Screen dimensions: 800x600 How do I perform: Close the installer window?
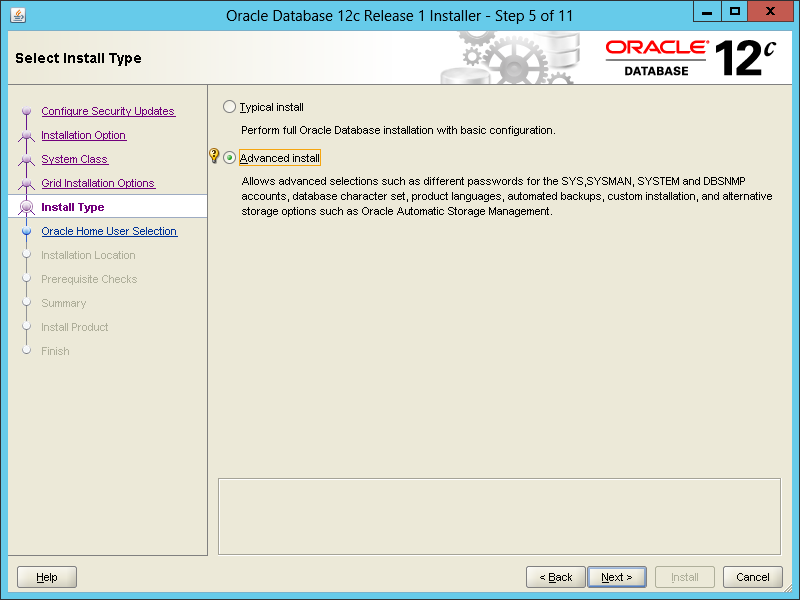(770, 12)
